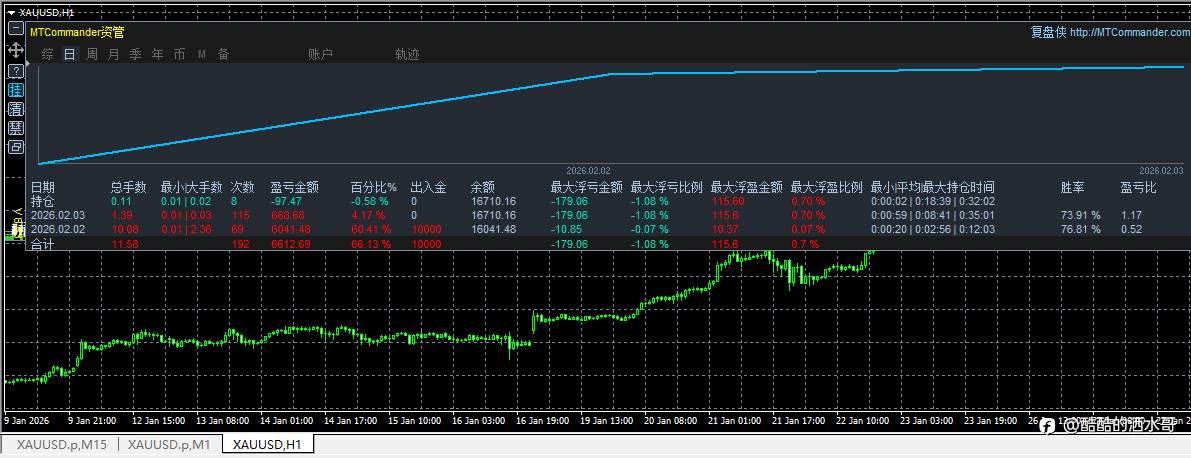1191x458 pixels.
Task: Click the 盈亏金额 column header
Action: coord(295,187)
